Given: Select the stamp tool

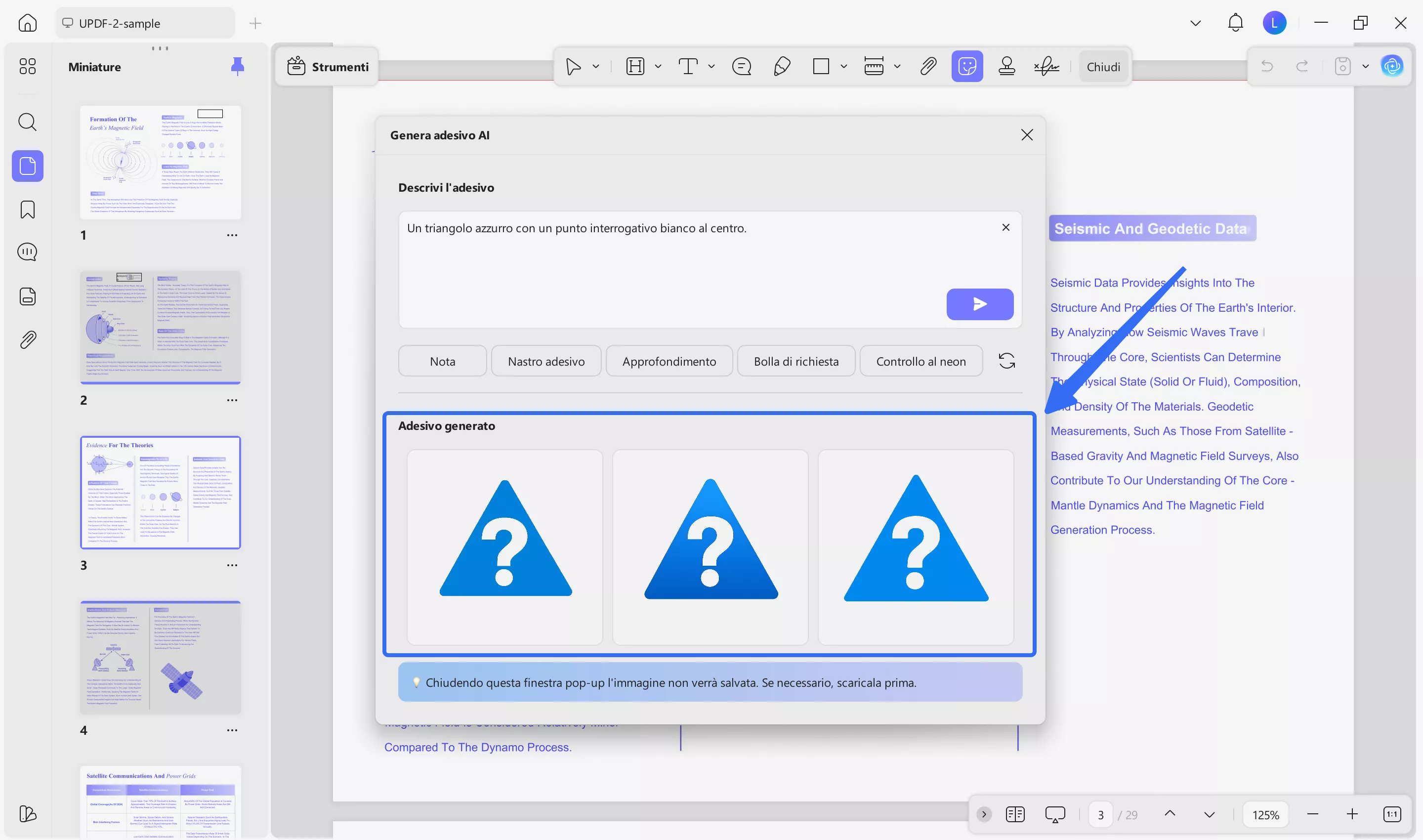Looking at the screenshot, I should click(1006, 67).
